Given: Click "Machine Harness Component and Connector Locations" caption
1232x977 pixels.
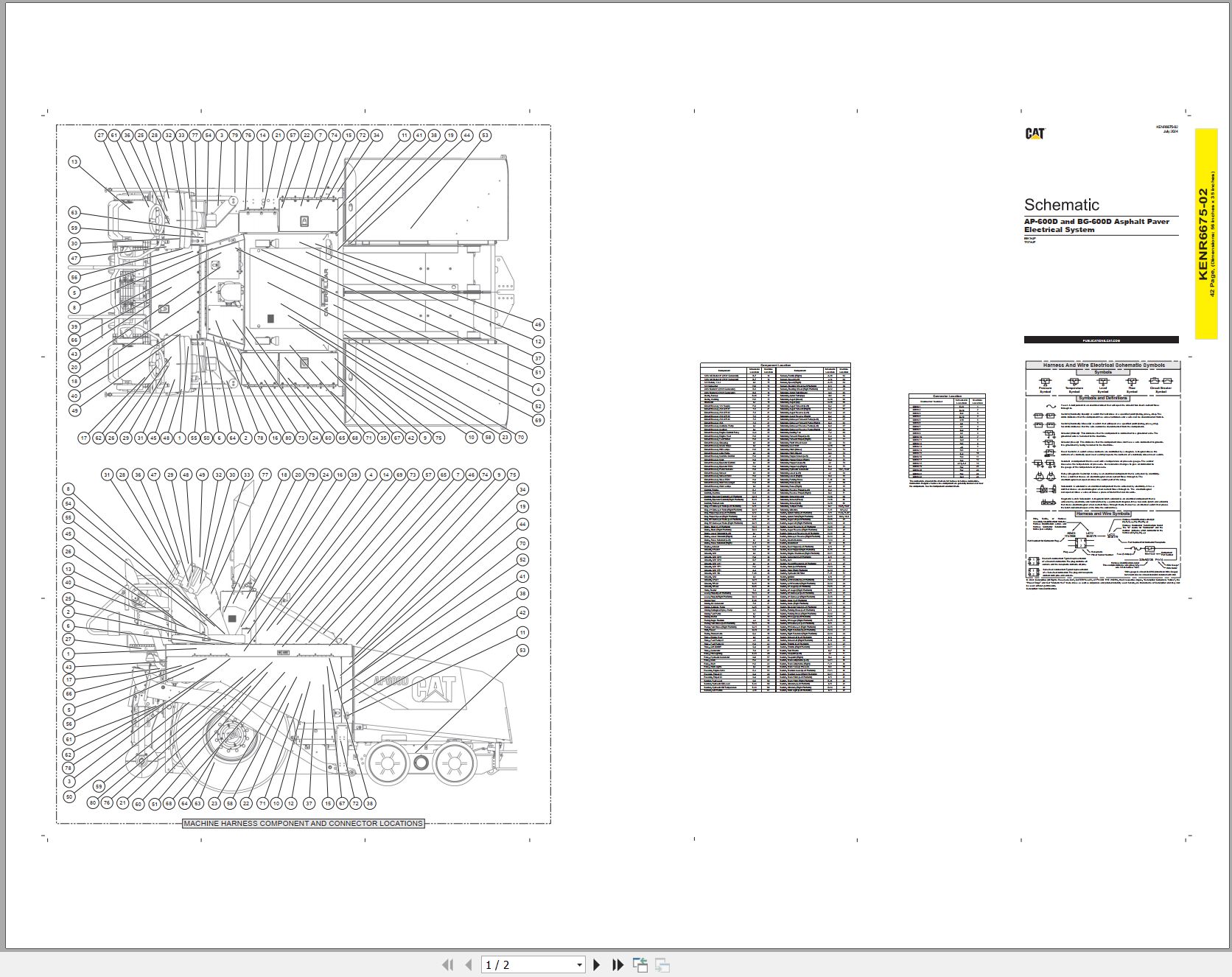Looking at the screenshot, I should pyautogui.click(x=303, y=823).
